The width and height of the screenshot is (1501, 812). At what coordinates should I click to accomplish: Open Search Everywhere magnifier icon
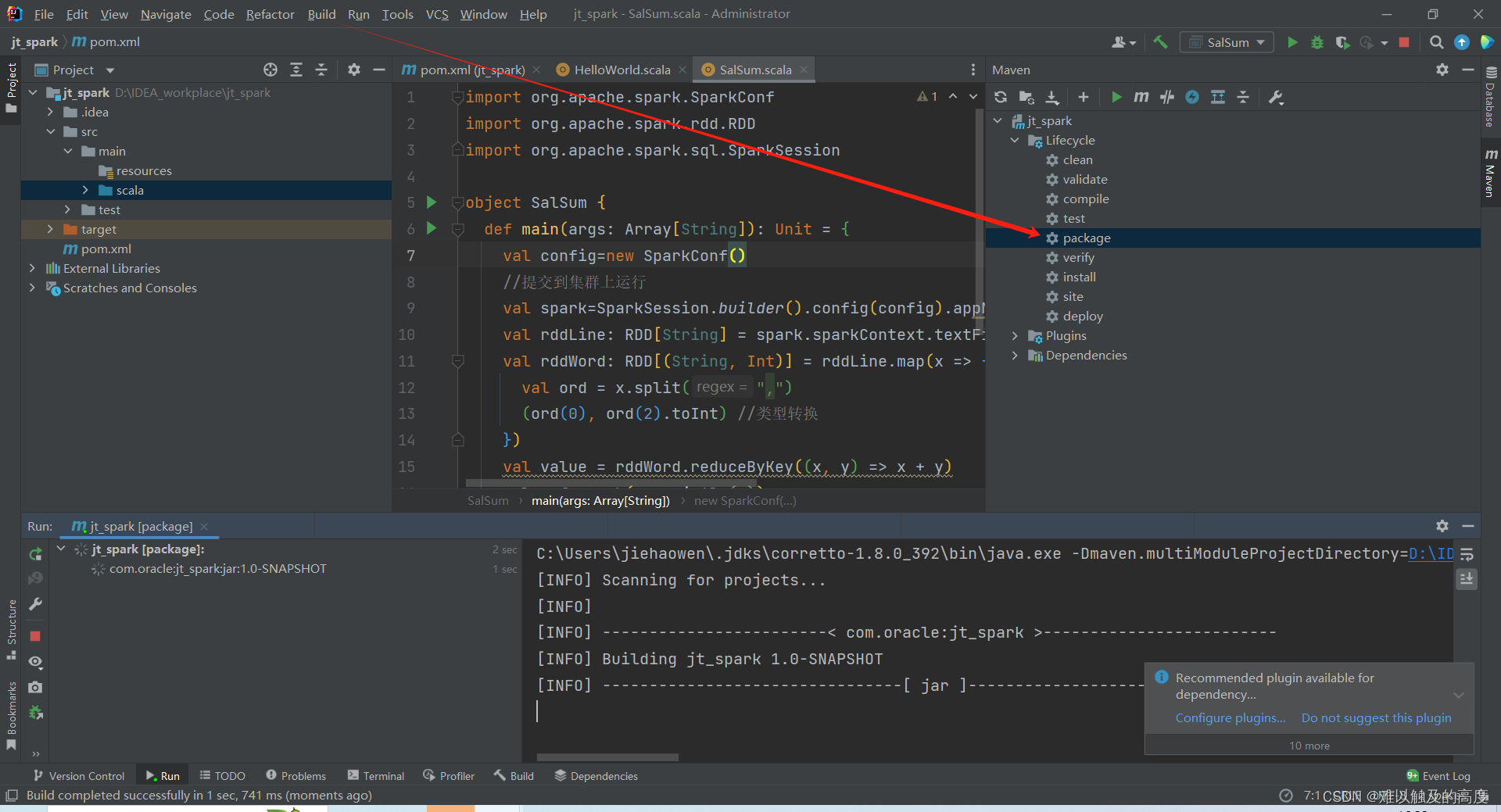[x=1436, y=42]
